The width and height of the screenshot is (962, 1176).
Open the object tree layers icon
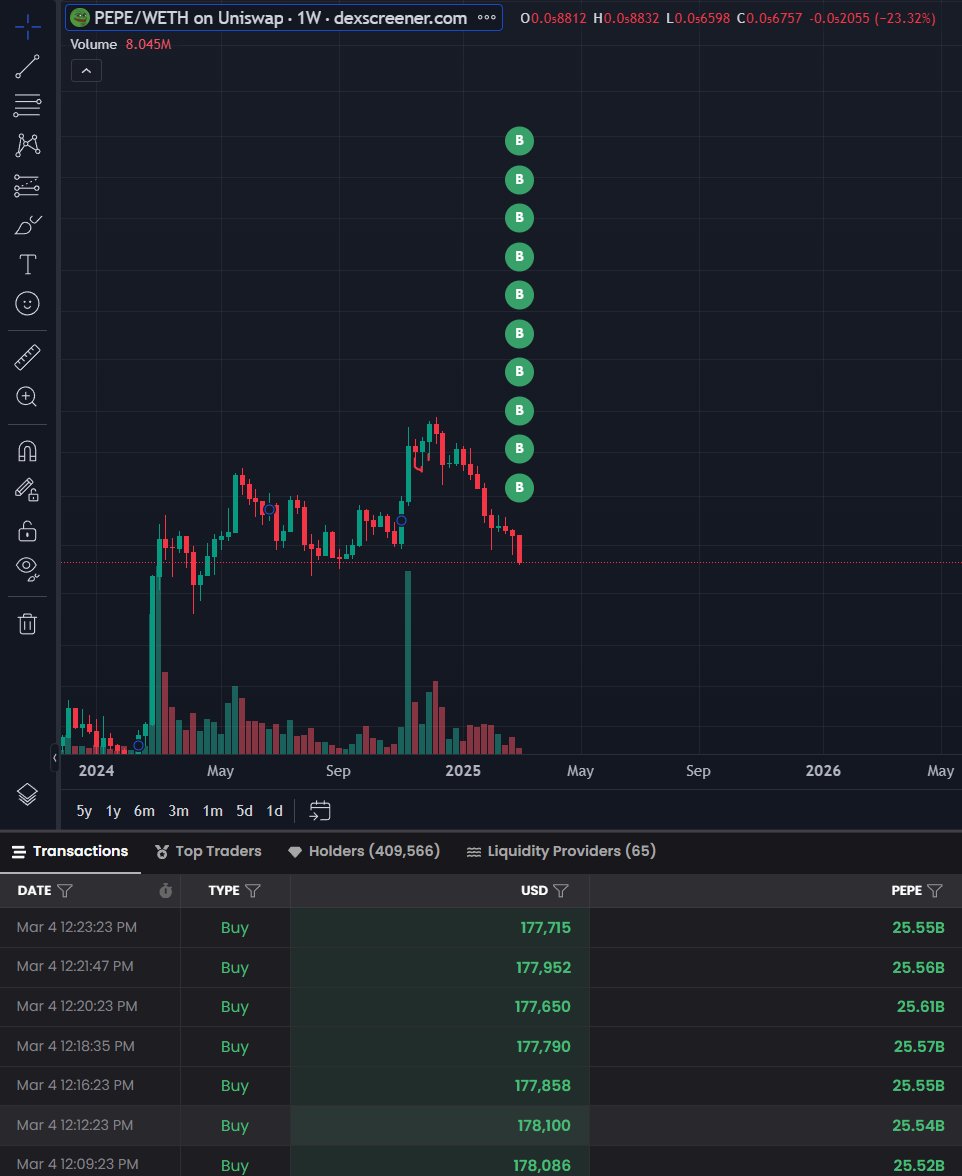27,794
